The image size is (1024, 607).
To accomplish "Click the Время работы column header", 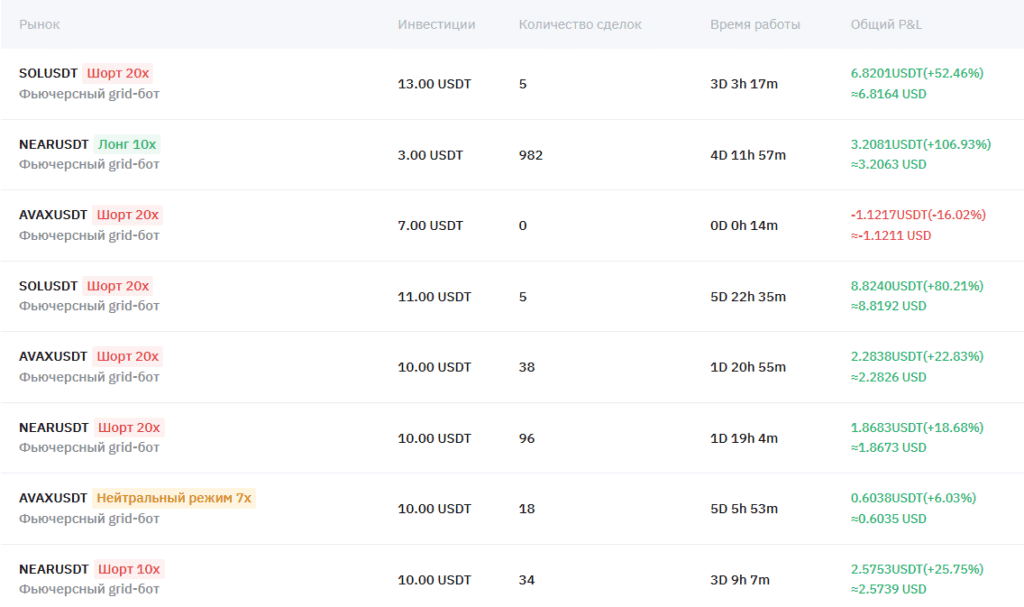I will (x=755, y=25).
